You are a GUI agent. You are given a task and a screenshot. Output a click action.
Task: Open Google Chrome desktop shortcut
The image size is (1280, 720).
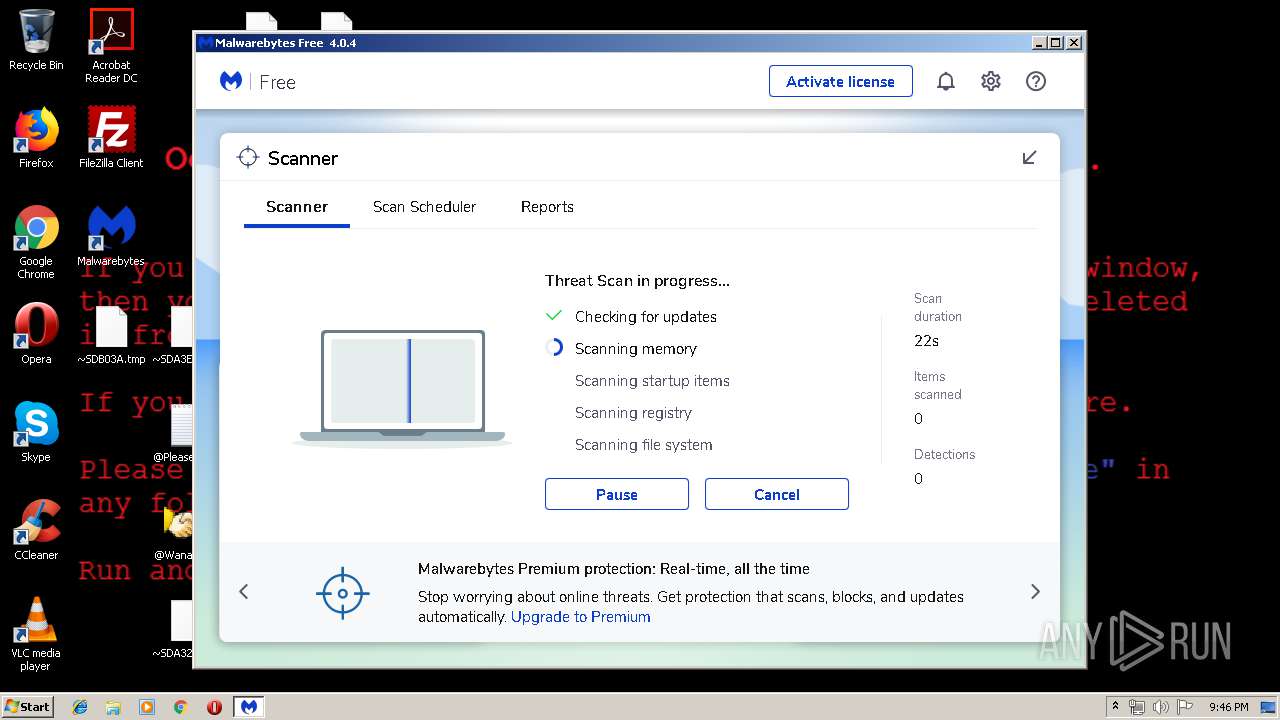pos(36,242)
